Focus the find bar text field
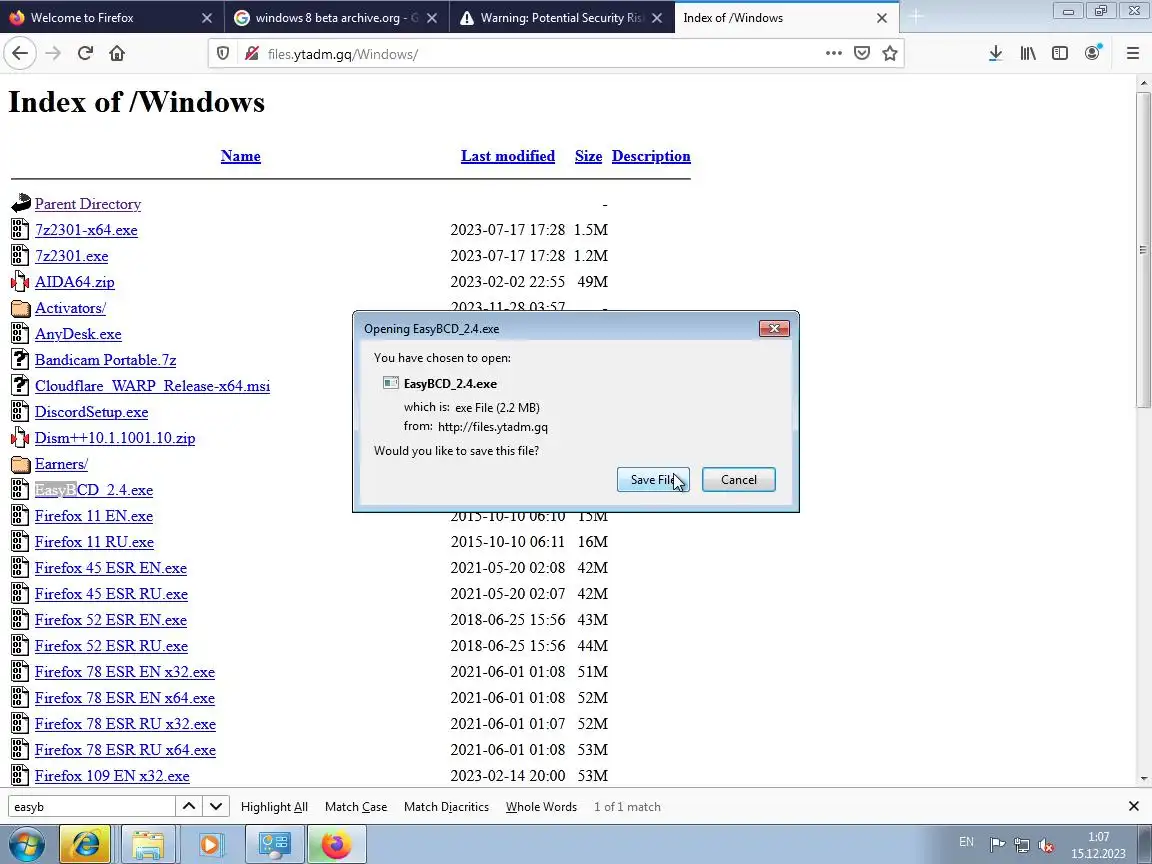Image resolution: width=1152 pixels, height=864 pixels. (x=92, y=806)
